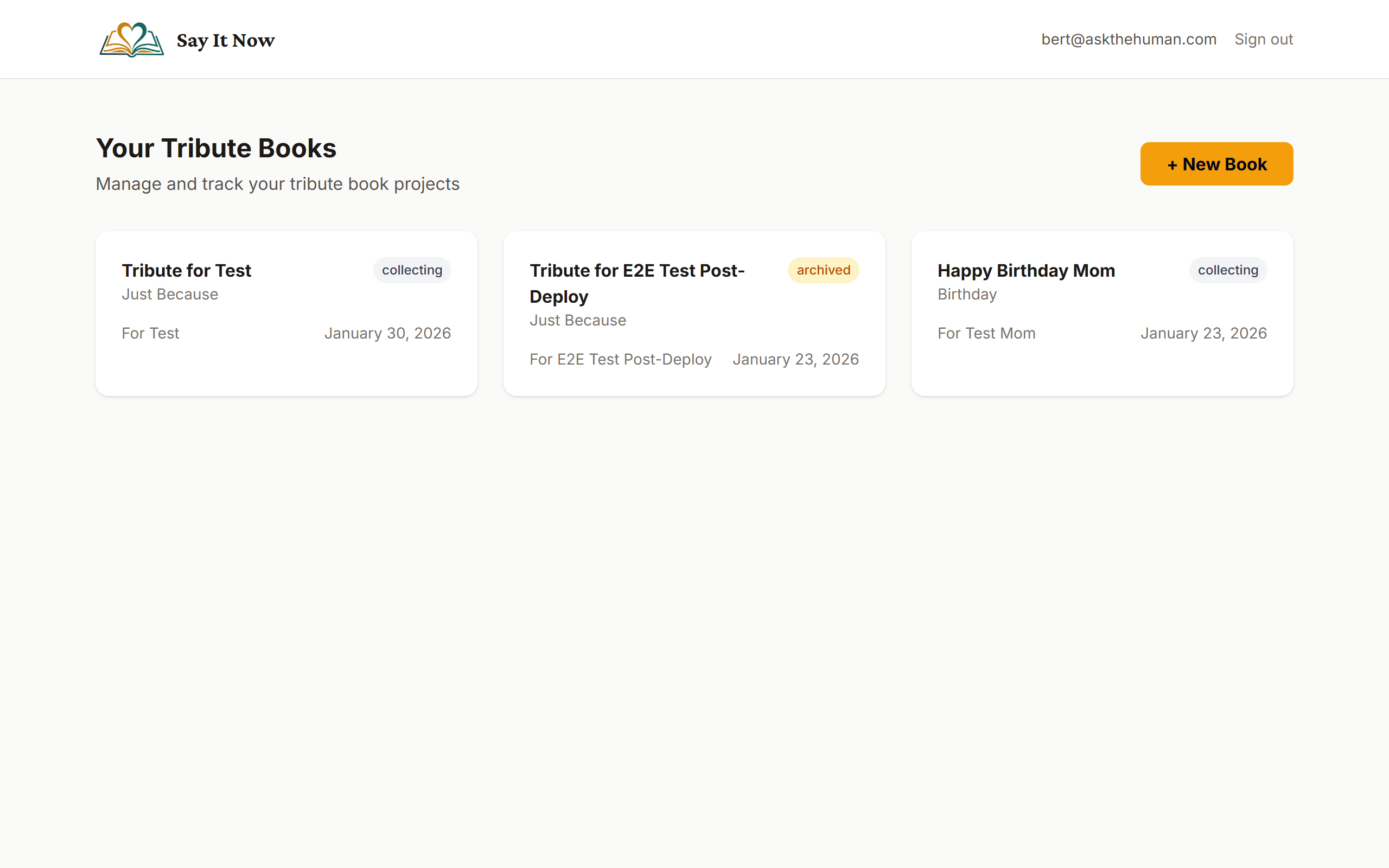
Task: Click the collecting badge on Happy Birthday Mom
Action: tap(1227, 270)
